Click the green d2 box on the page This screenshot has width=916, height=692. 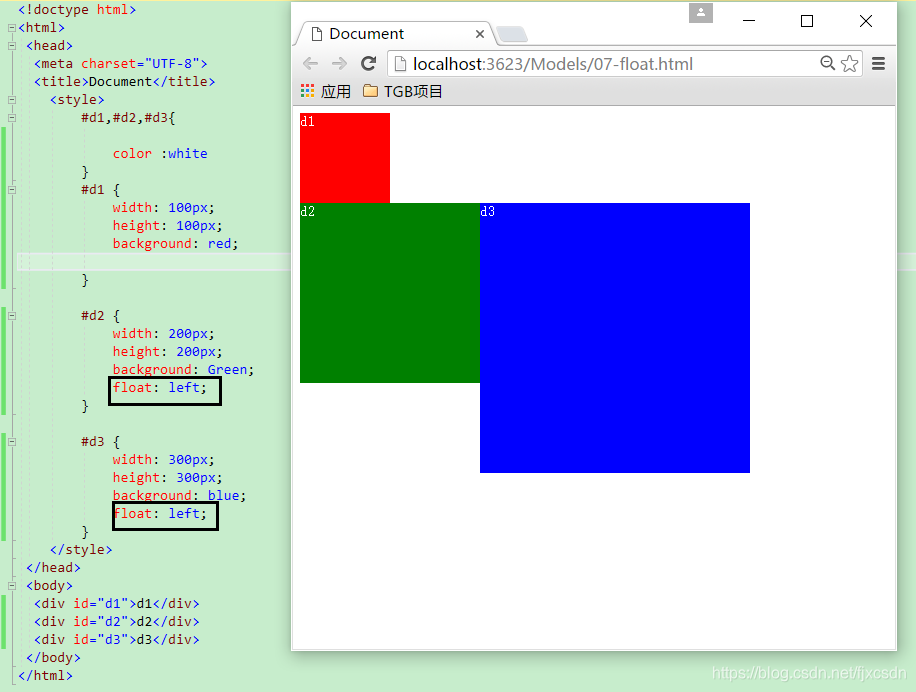390,293
